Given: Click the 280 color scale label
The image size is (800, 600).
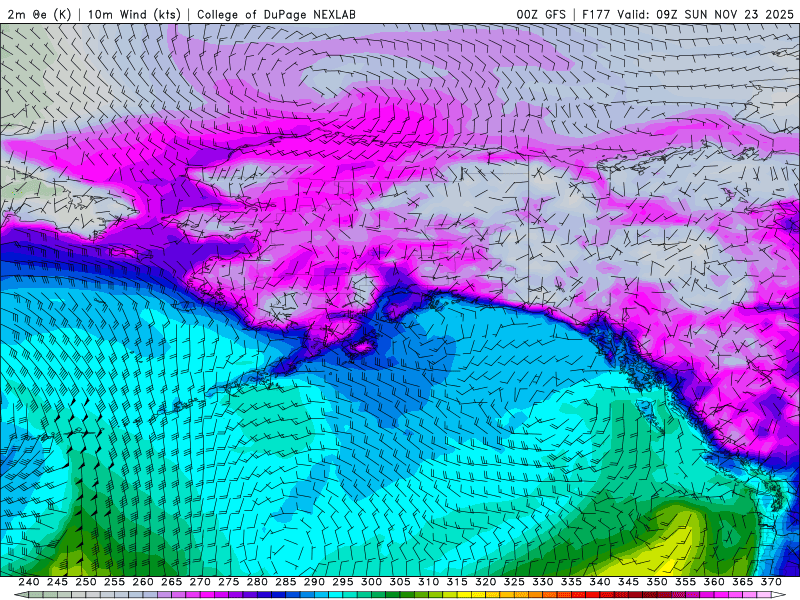Looking at the screenshot, I should (257, 582).
